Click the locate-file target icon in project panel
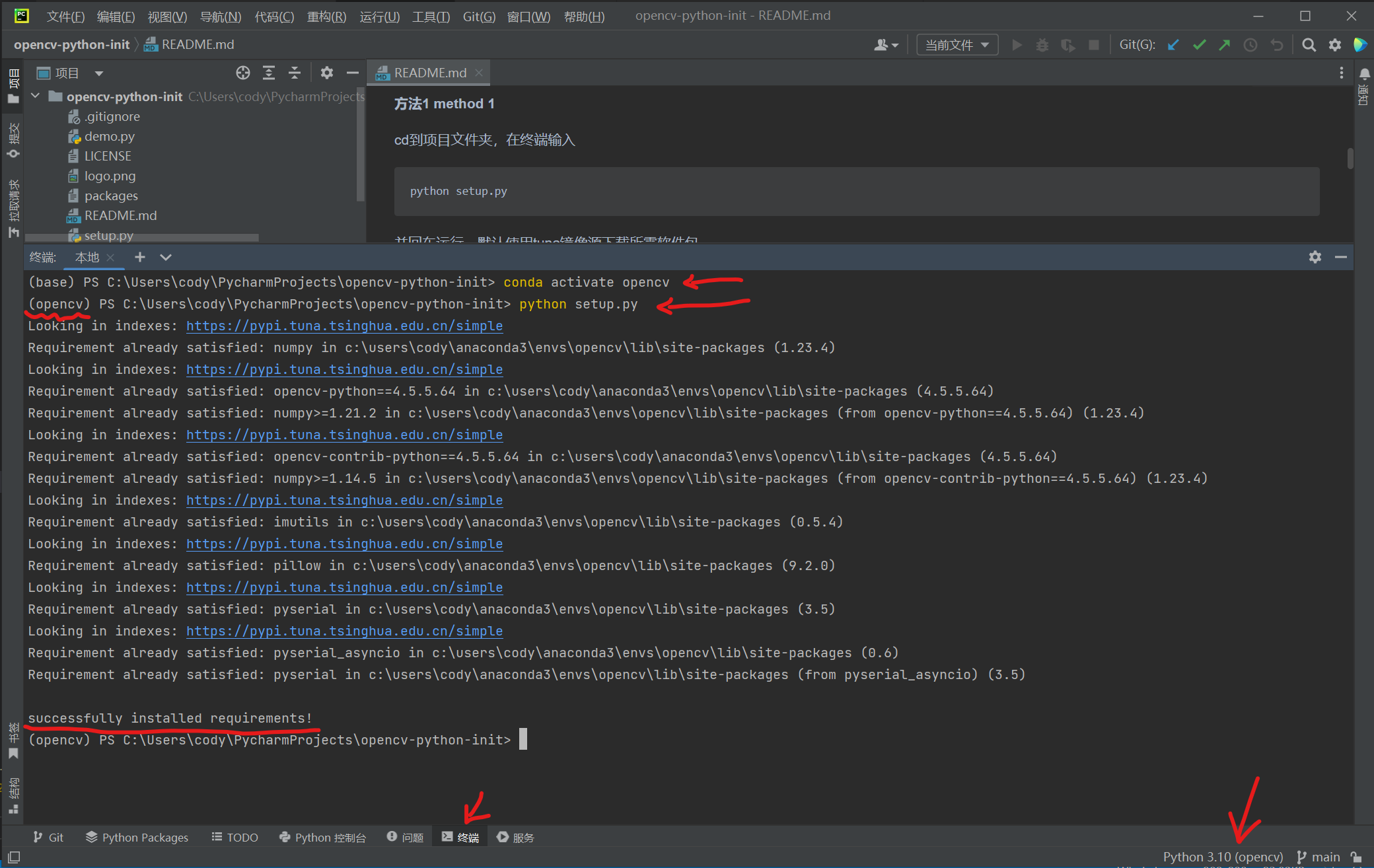Screen dimensions: 1374x868 (242, 73)
